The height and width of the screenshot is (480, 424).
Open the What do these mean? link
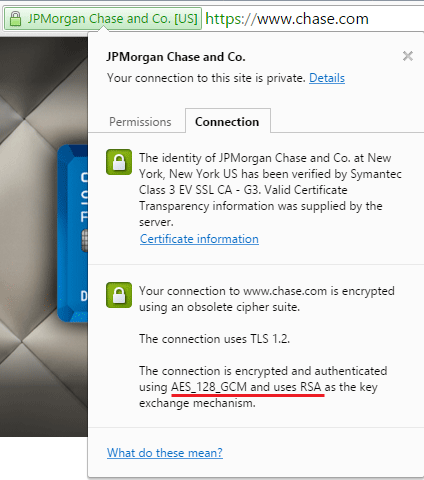[165, 453]
